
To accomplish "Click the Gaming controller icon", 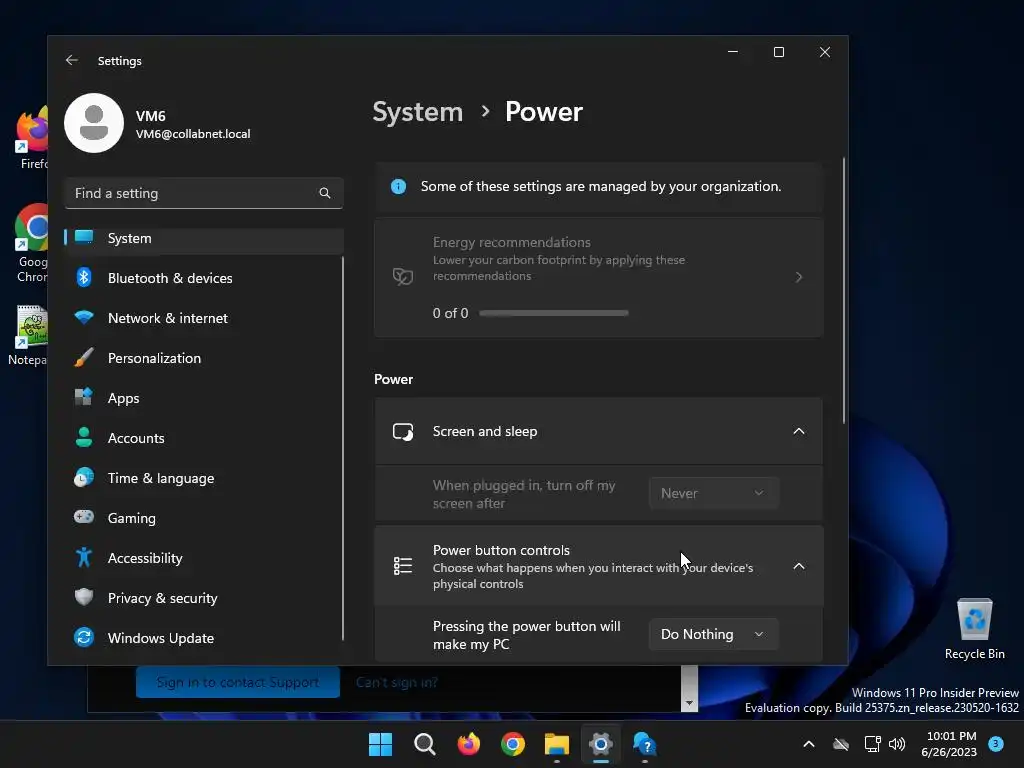I will 84,517.
